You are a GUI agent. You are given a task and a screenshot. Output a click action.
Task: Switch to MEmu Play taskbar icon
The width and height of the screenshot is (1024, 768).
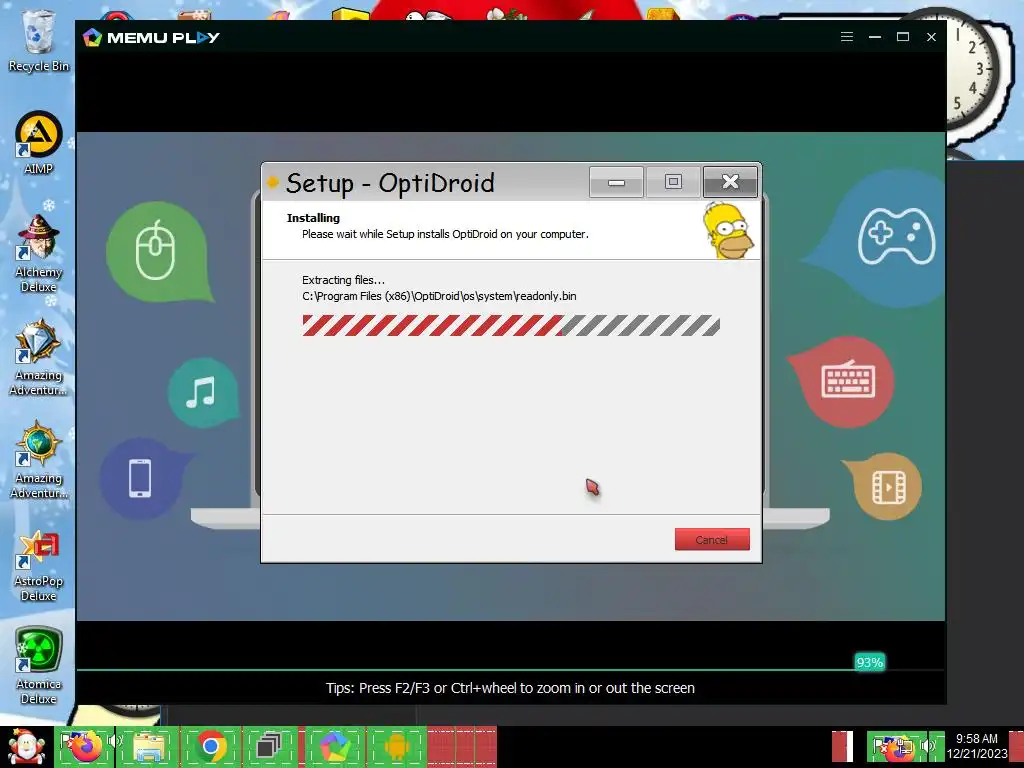click(334, 746)
